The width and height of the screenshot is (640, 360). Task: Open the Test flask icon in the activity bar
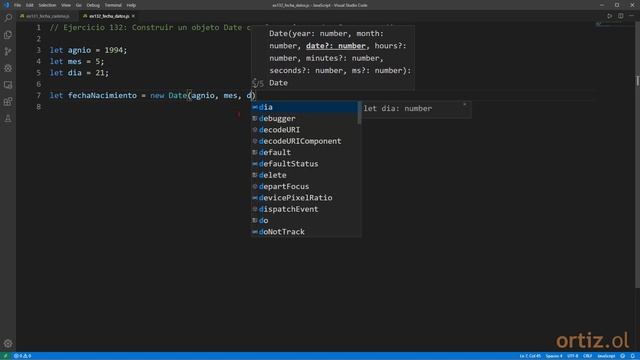(x=8, y=118)
